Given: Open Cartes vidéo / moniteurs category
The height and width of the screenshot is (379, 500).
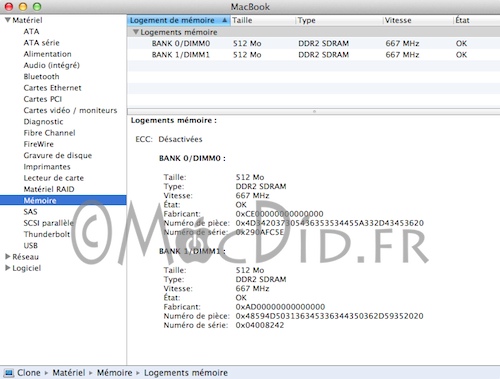Looking at the screenshot, I should pyautogui.click(x=70, y=110).
